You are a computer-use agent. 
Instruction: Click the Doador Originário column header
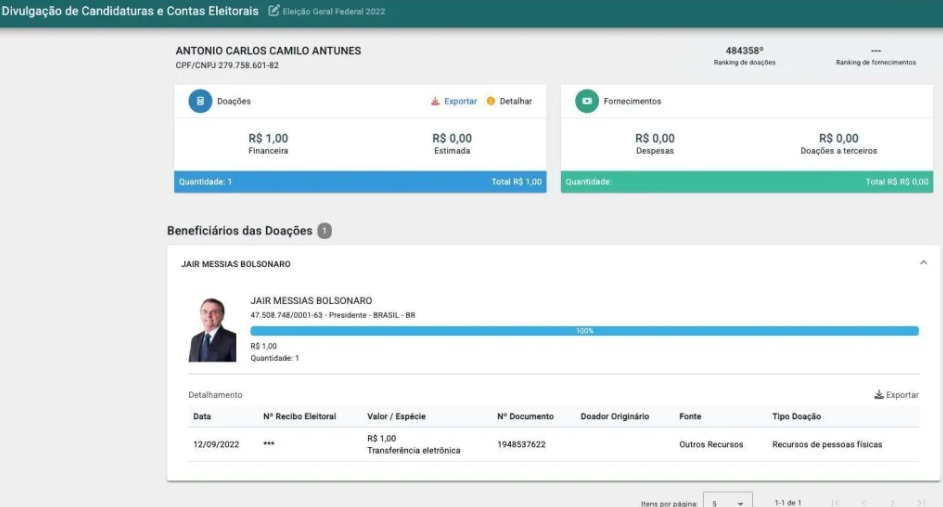[x=615, y=416]
